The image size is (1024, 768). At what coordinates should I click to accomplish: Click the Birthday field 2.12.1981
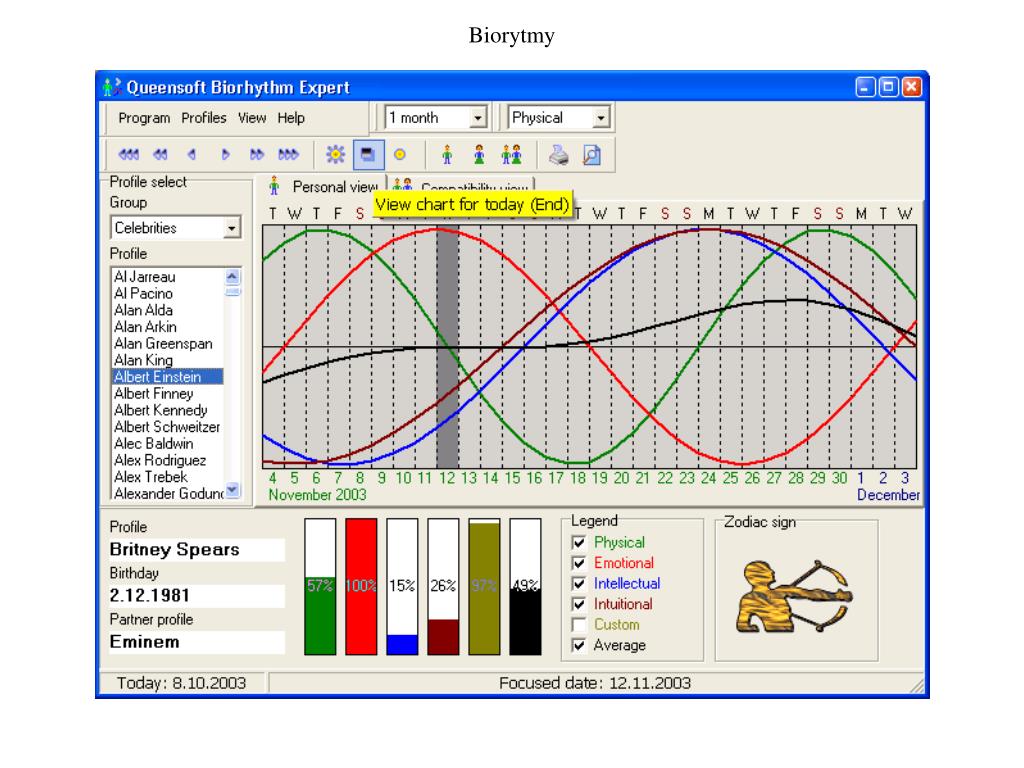(196, 596)
